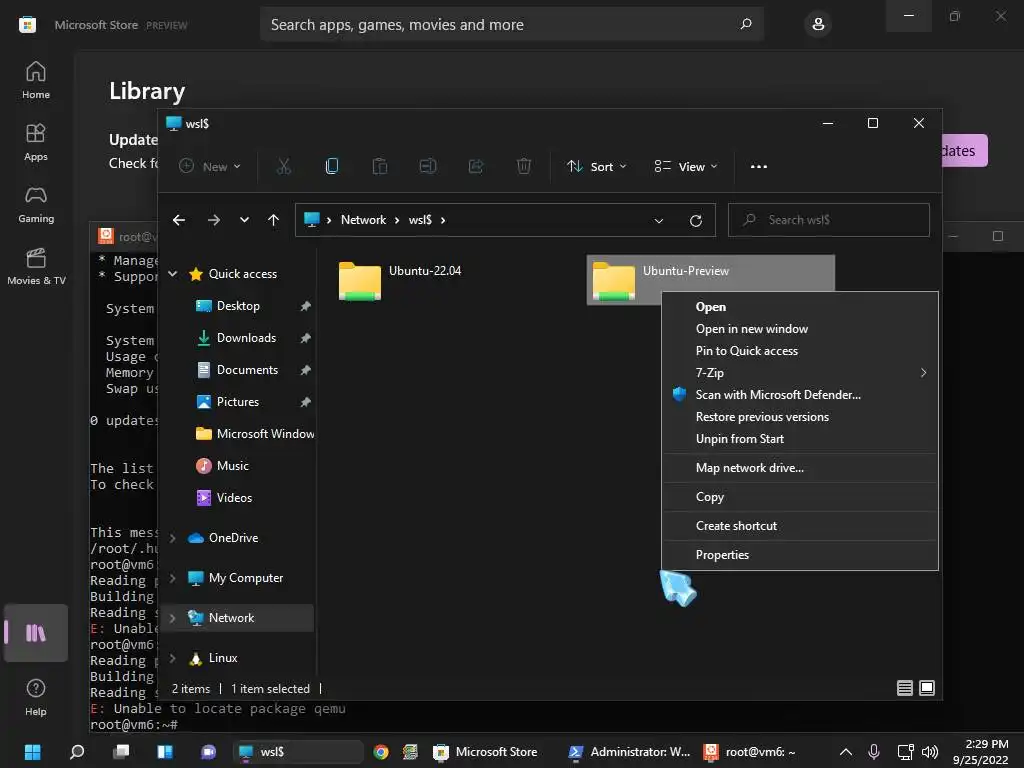This screenshot has height=768, width=1024.
Task: Open the Sort dropdown
Action: 597,167
